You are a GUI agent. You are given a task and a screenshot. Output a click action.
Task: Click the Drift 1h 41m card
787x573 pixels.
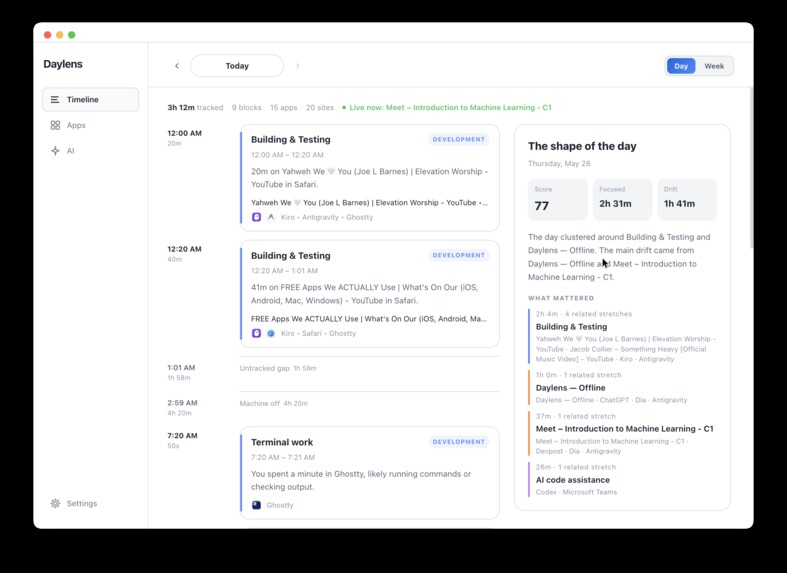coord(687,199)
